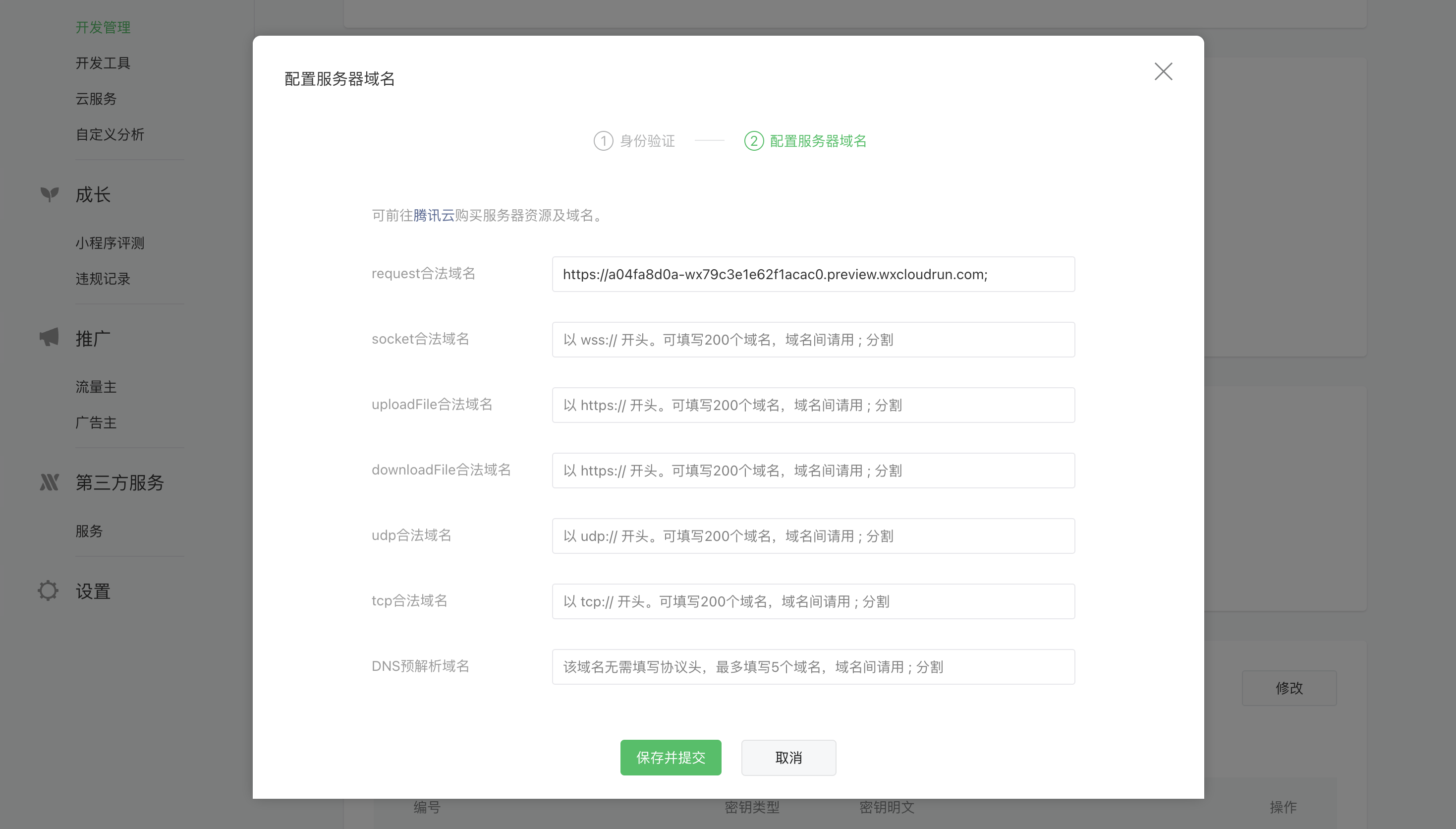Click the DNS预解析域名 input field
Screen dimensions: 1456x829
(812, 667)
